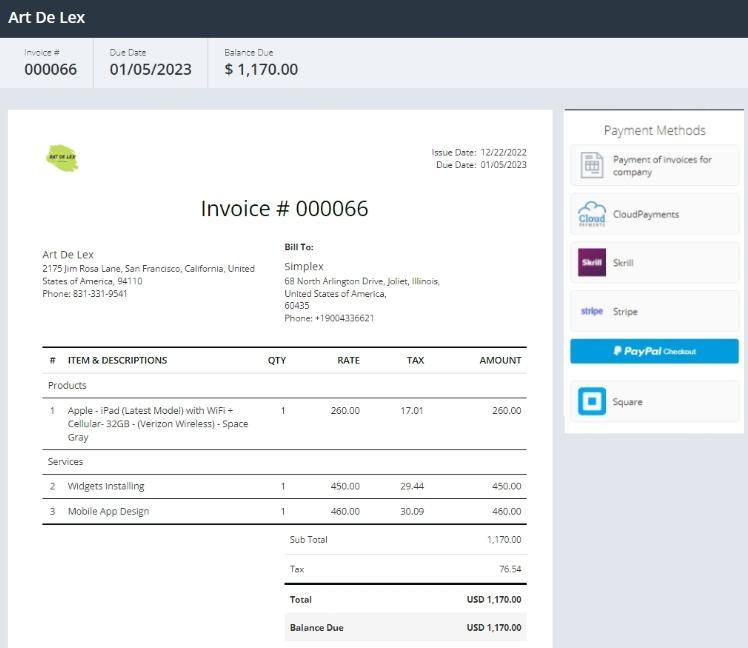Click the purple Skrill logo icon
Viewport: 748px width, 648px height.
pos(592,263)
